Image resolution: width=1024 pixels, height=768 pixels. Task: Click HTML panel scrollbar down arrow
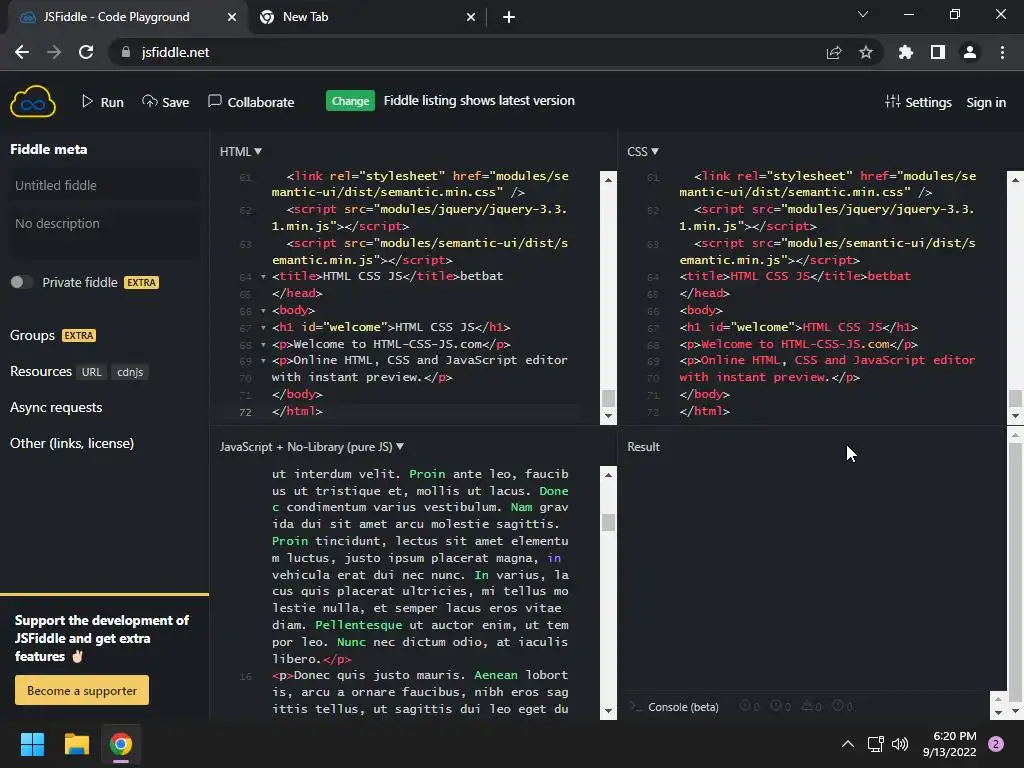608,416
